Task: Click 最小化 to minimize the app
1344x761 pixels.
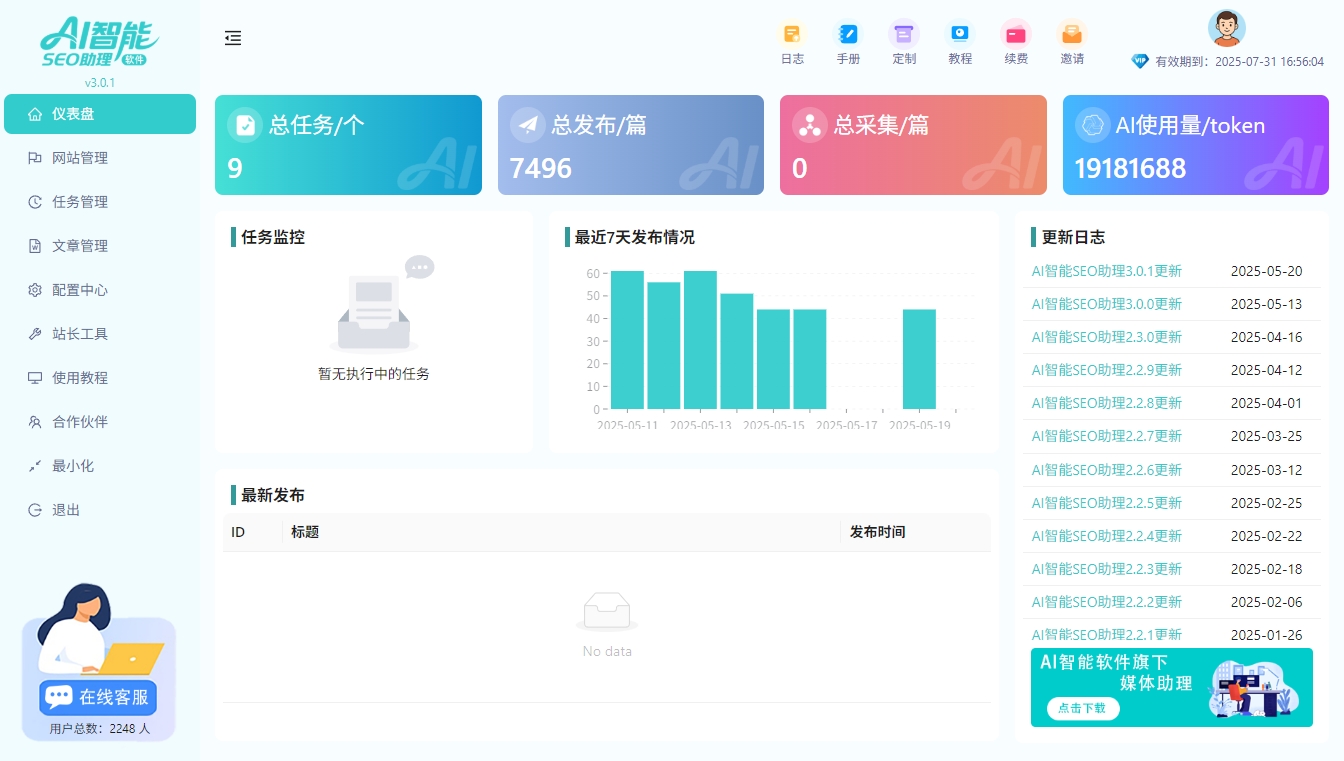Action: point(72,466)
